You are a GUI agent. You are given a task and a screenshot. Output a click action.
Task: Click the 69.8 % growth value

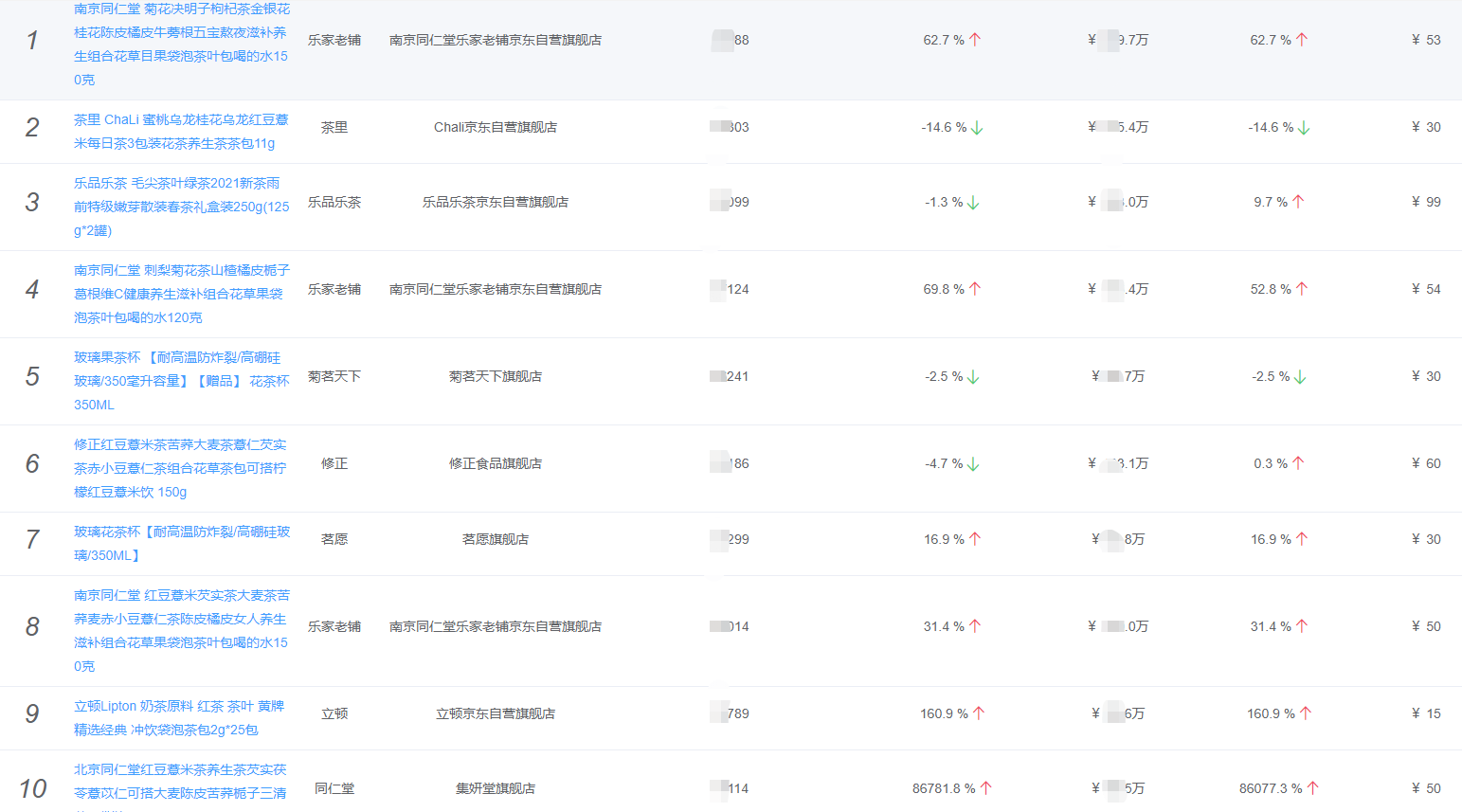(x=944, y=289)
